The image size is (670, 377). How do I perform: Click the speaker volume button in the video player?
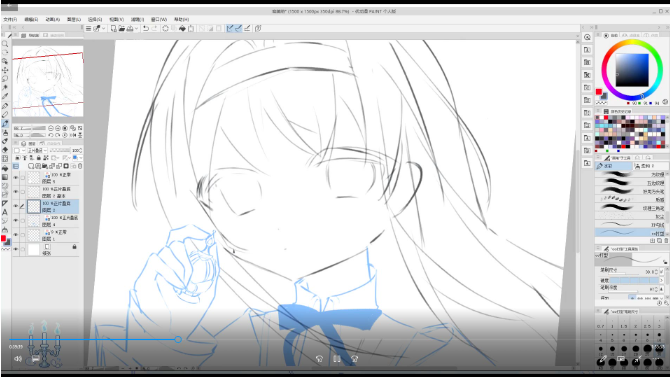point(18,359)
